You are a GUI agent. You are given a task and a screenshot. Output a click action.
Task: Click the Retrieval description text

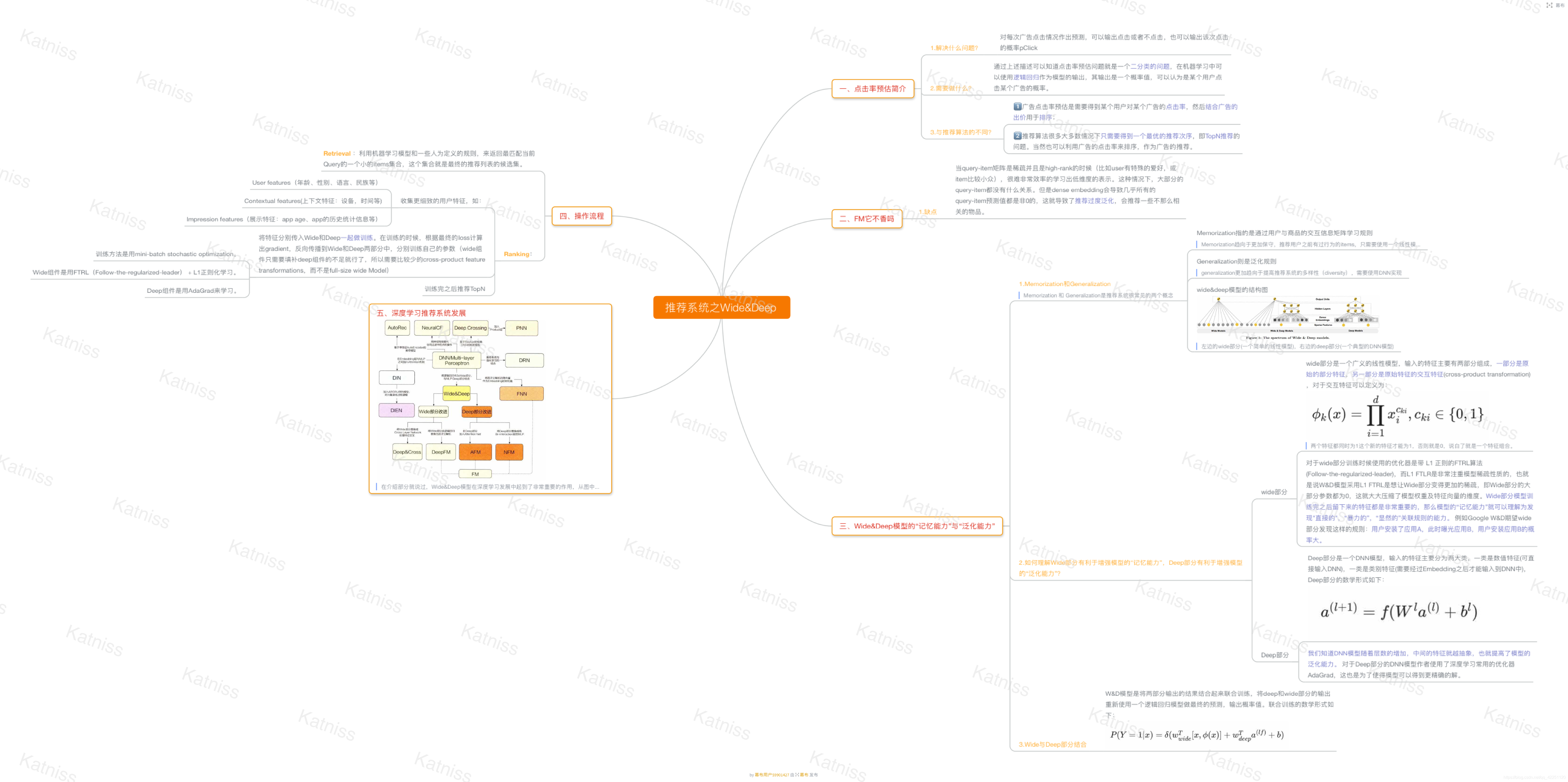click(429, 159)
